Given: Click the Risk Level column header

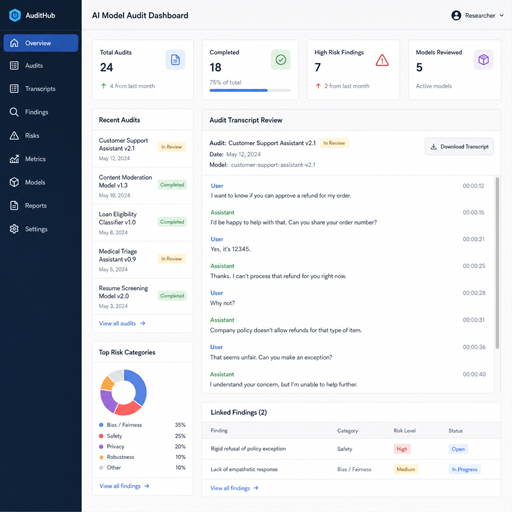Looking at the screenshot, I should [x=405, y=431].
